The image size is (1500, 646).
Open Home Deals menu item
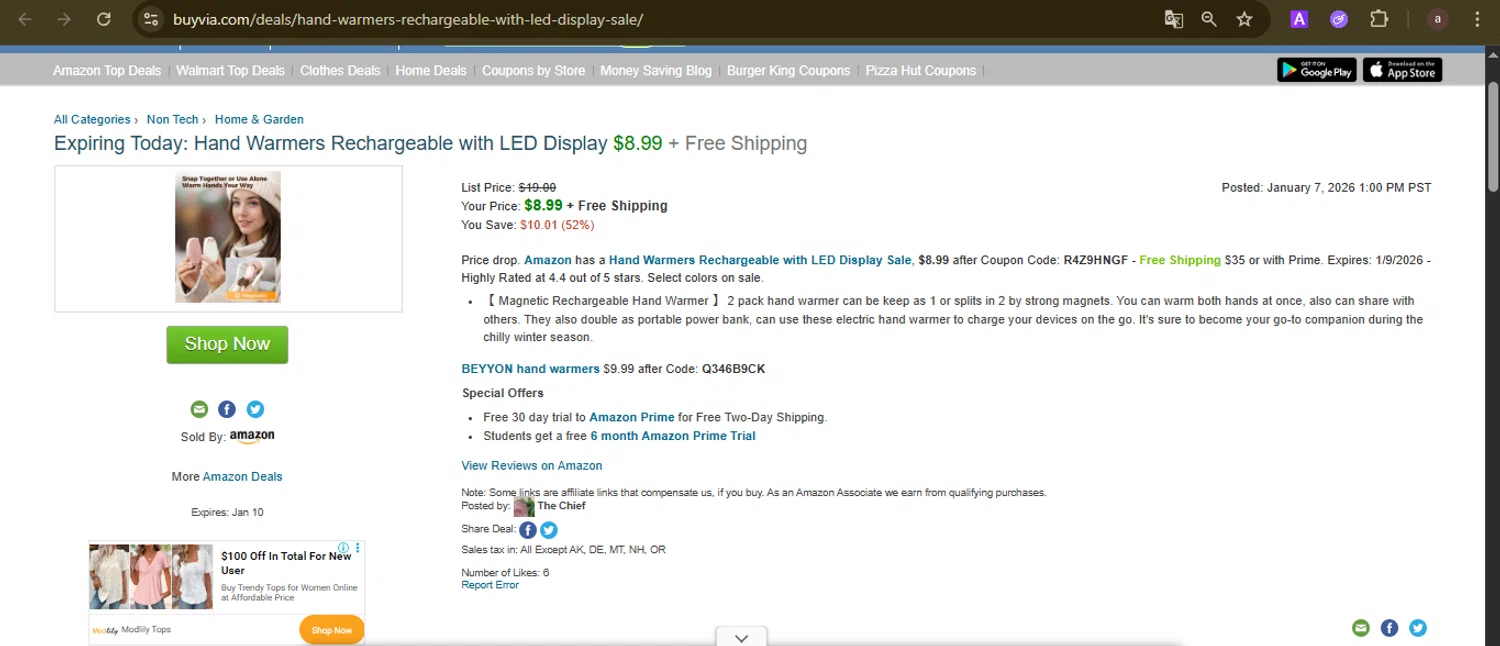[431, 71]
